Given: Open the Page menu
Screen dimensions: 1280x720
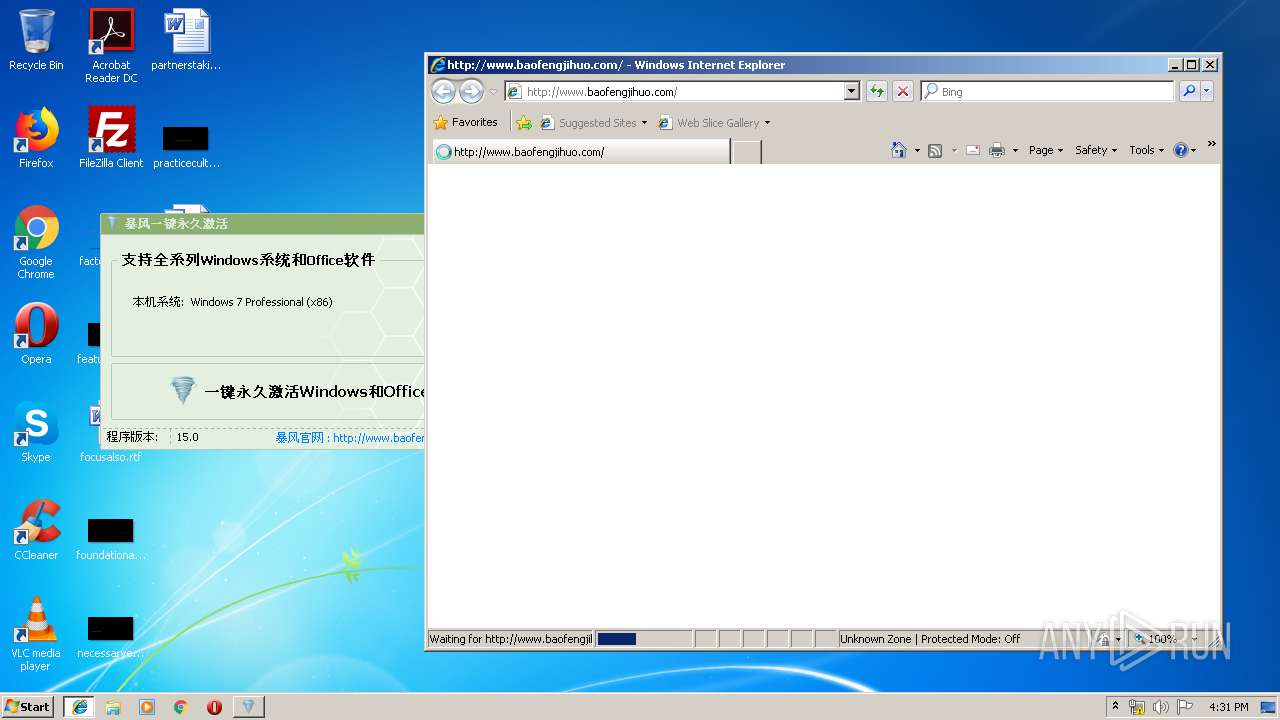Looking at the screenshot, I should point(1046,150).
